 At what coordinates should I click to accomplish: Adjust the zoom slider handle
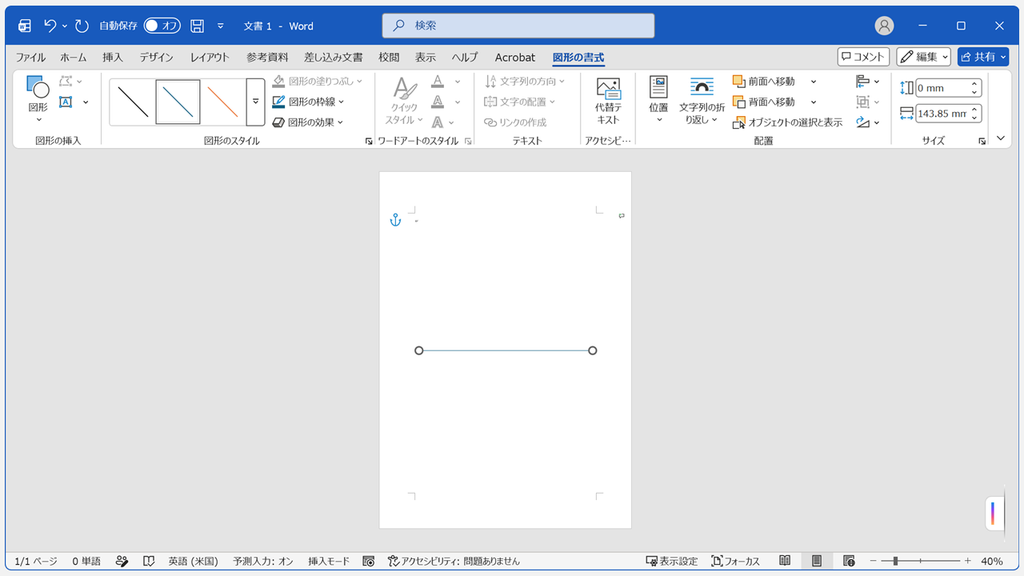pos(895,561)
